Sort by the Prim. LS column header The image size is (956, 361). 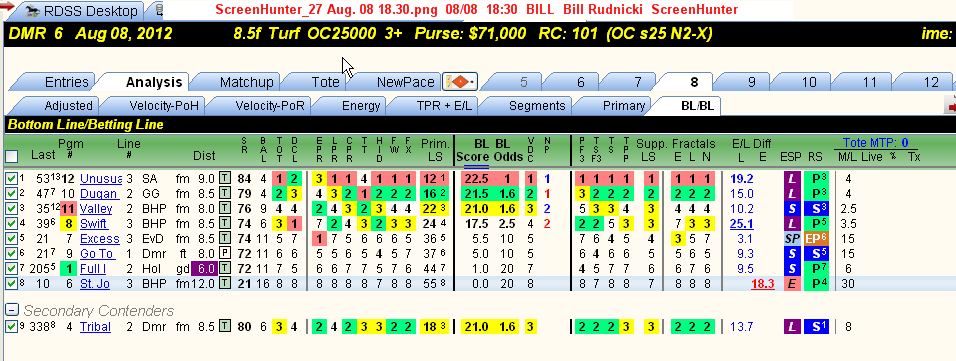pos(435,151)
